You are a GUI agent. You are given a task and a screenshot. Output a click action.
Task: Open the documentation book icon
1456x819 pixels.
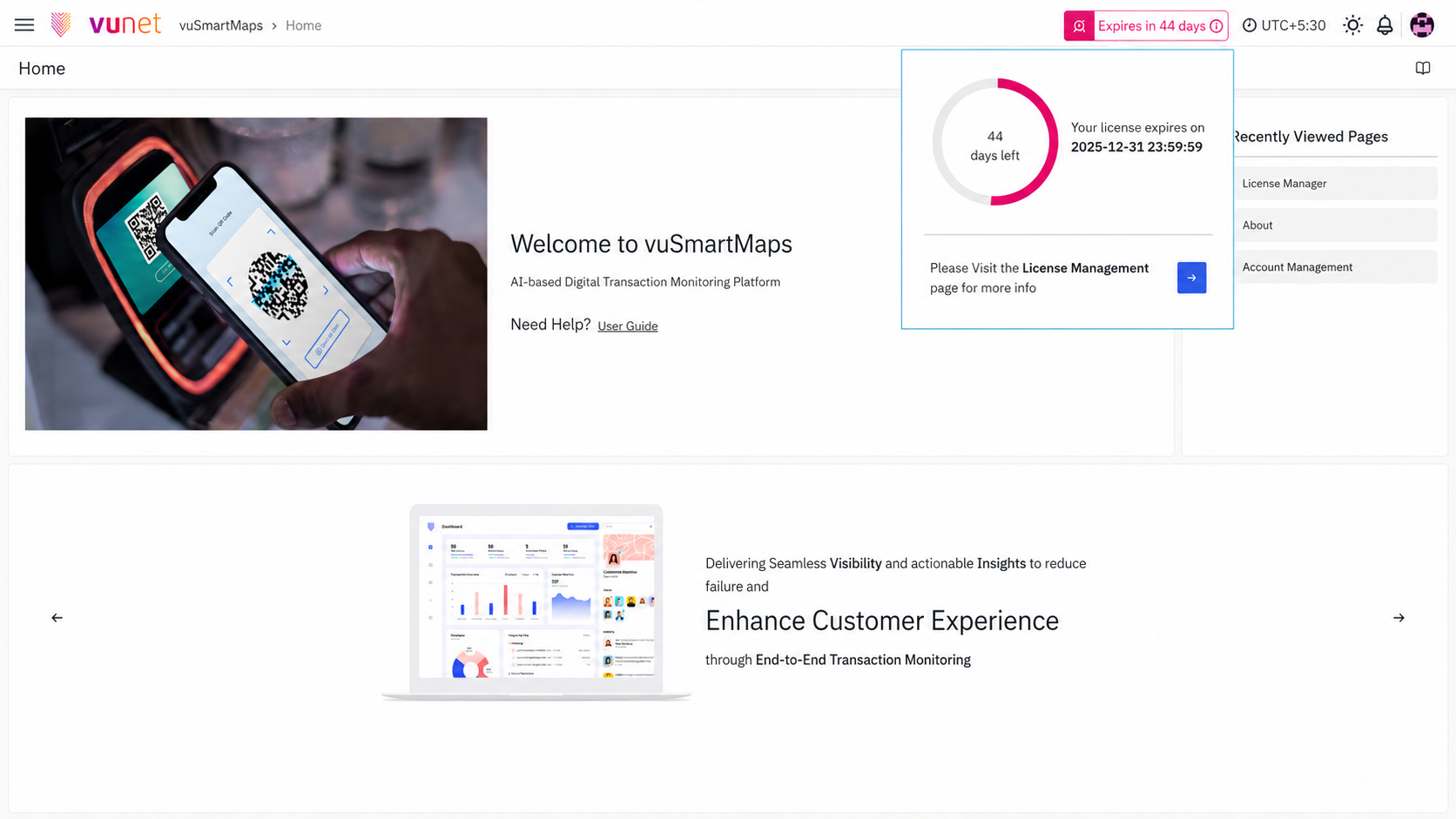pyautogui.click(x=1423, y=68)
